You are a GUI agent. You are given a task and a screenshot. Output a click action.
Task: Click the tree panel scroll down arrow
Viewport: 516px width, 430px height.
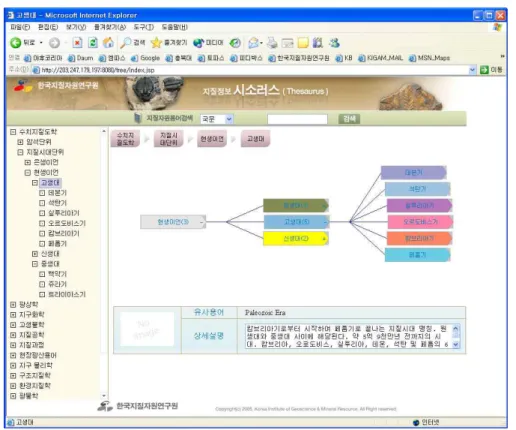pyautogui.click(x=104, y=396)
